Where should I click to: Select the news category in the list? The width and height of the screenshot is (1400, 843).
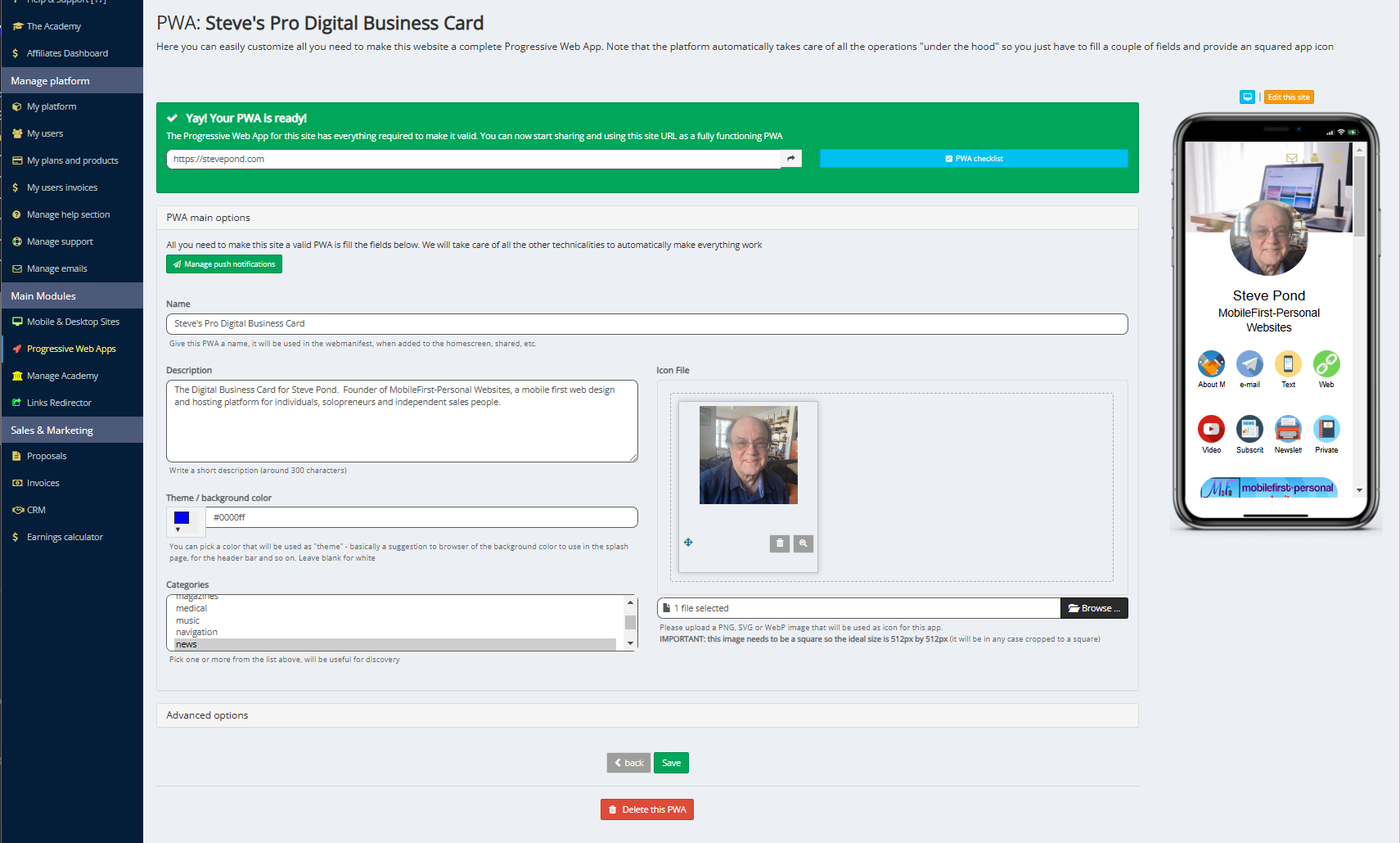186,644
